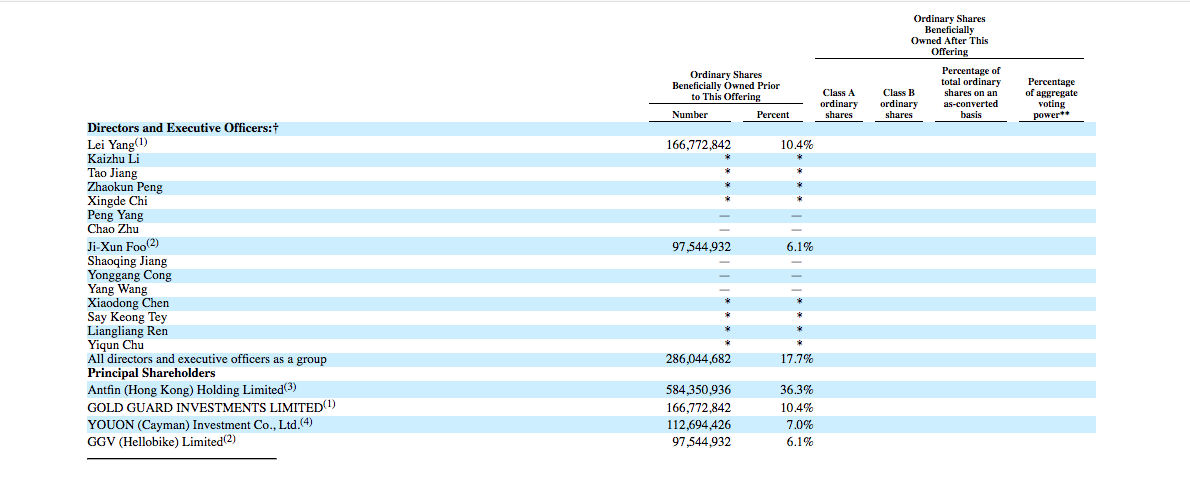Viewport: 1190px width, 483px height.
Task: Click the 'Principal Shareholders' heading
Action: [151, 373]
